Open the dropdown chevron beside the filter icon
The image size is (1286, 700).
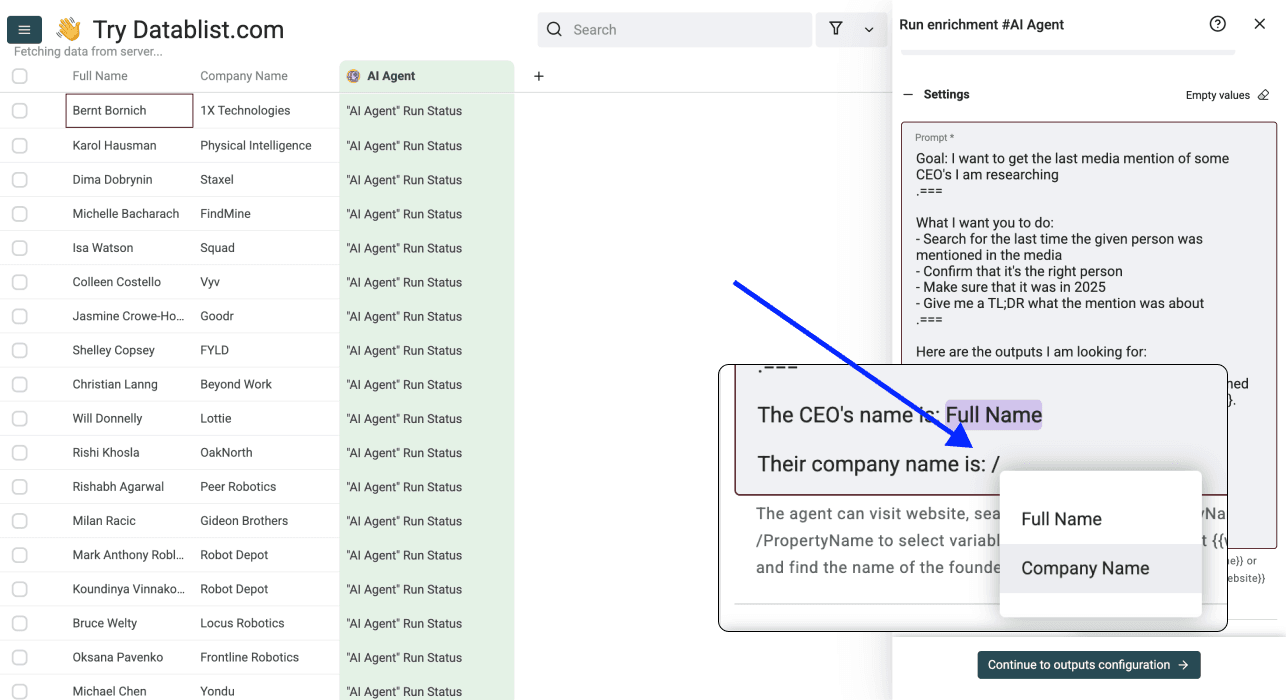pyautogui.click(x=868, y=30)
